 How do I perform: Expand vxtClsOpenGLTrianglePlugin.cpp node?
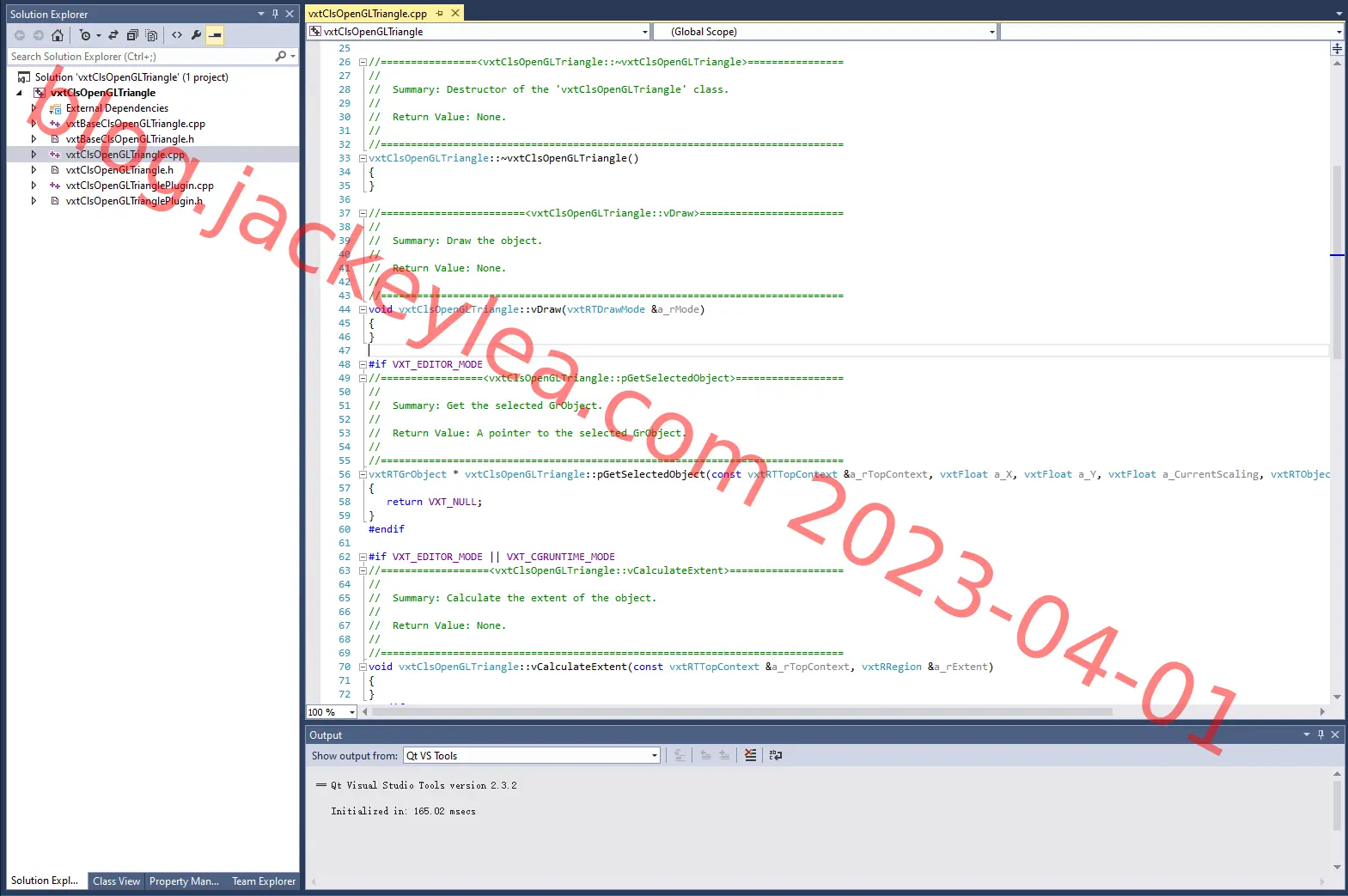click(x=34, y=186)
